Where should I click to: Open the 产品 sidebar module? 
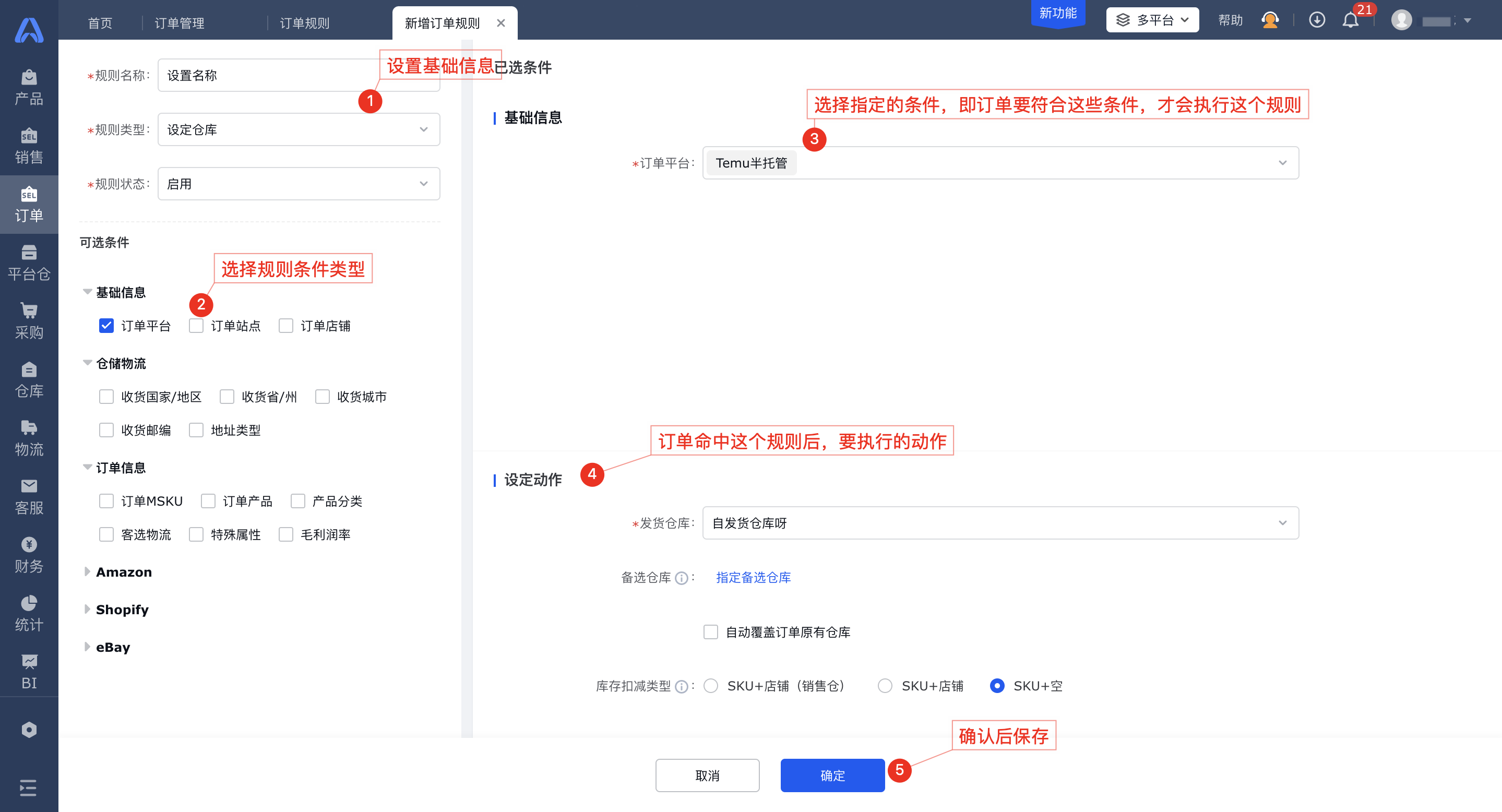click(29, 88)
